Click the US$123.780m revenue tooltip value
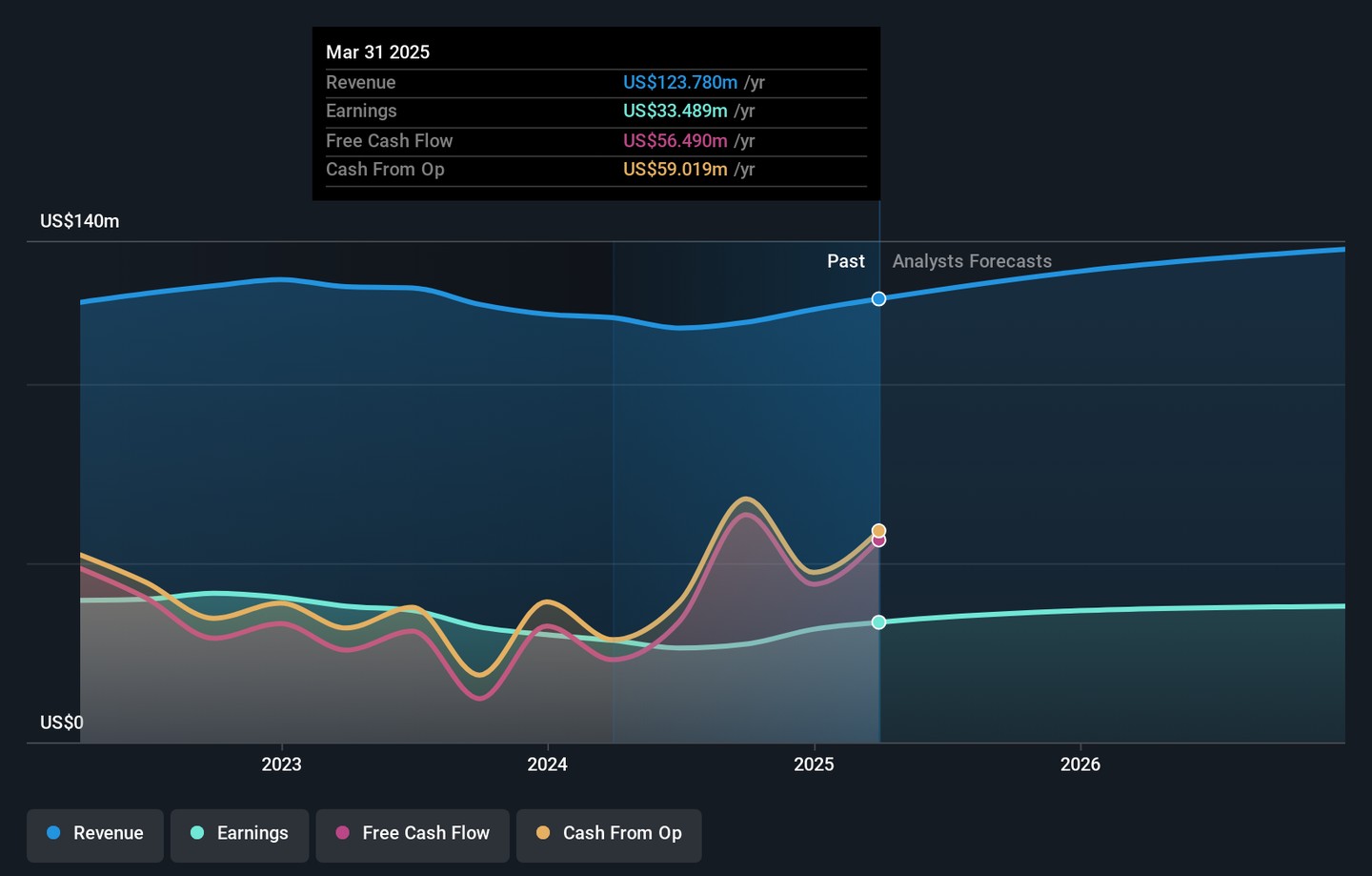The image size is (1372, 876). [x=679, y=83]
